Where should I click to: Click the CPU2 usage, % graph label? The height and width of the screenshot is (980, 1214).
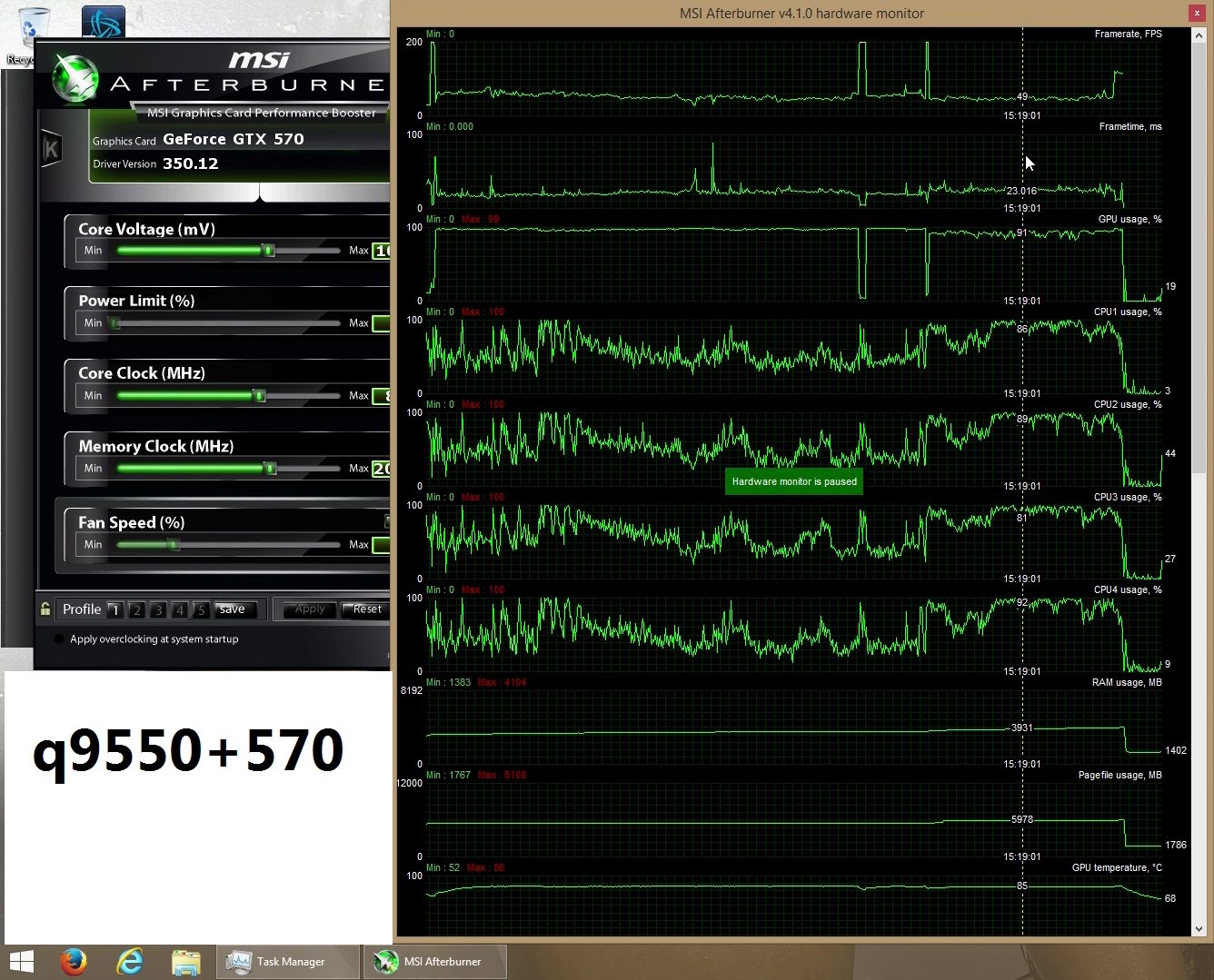[1128, 405]
